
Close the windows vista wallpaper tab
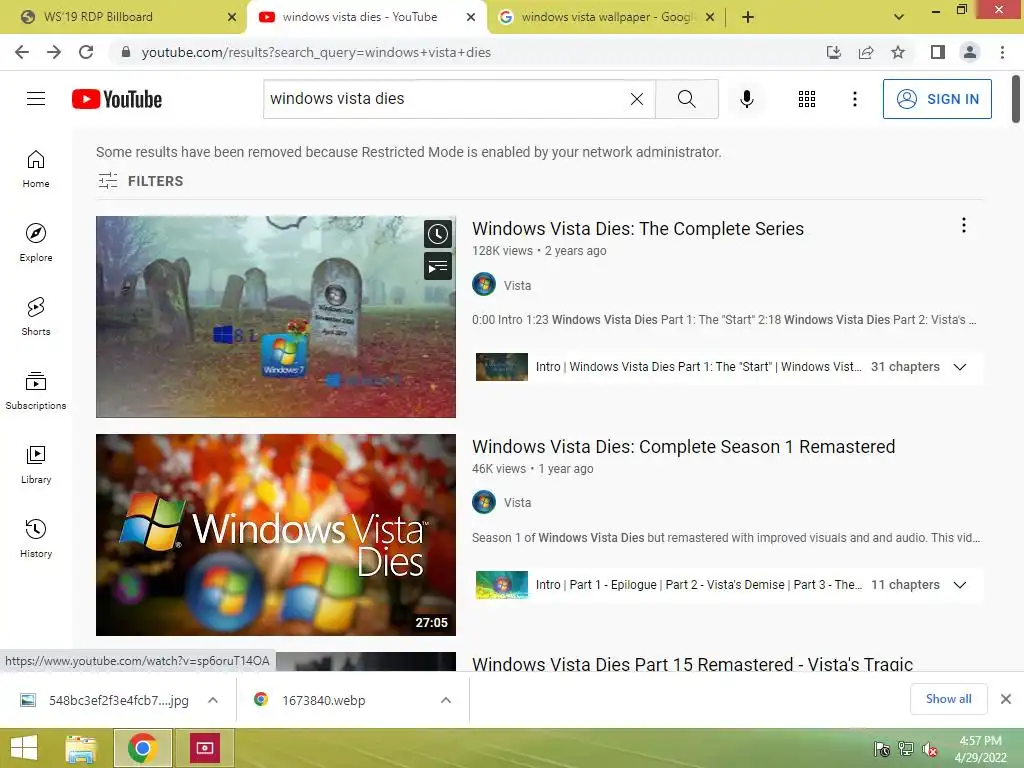pyautogui.click(x=710, y=17)
